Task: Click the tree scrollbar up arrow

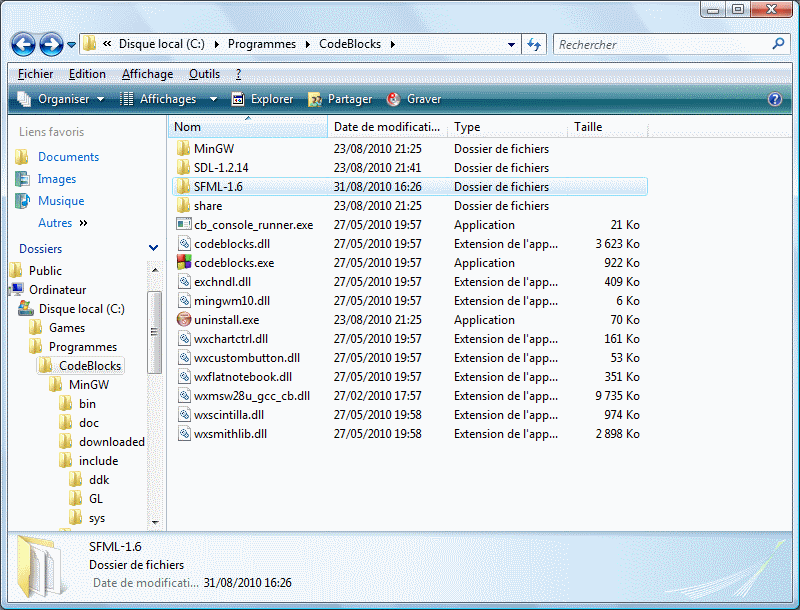Action: pos(155,269)
